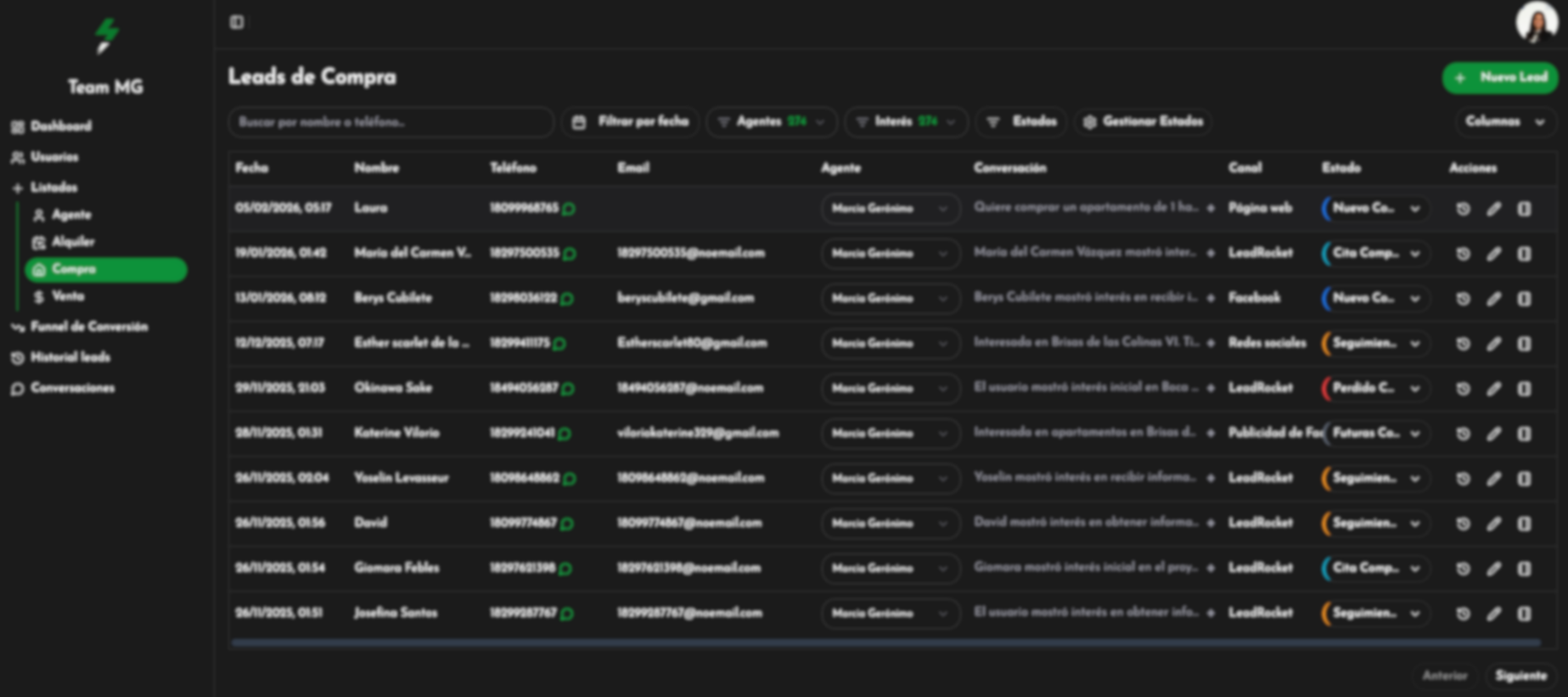Image resolution: width=1568 pixels, height=697 pixels.
Task: Click the WhatsApp icon beside Laura's phone
Action: tap(569, 209)
